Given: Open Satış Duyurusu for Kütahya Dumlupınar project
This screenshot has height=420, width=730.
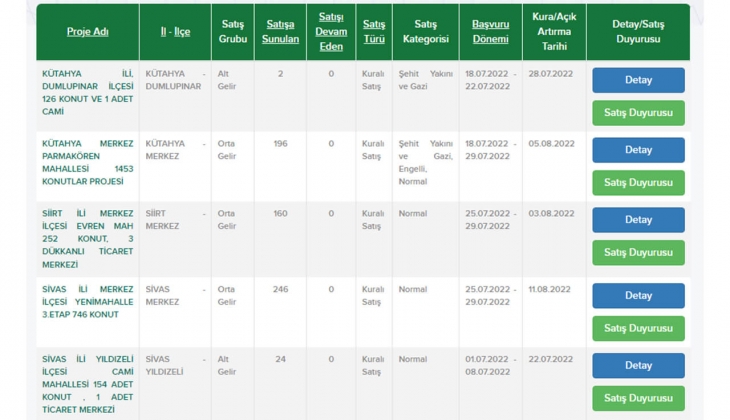Looking at the screenshot, I should pos(638,113).
